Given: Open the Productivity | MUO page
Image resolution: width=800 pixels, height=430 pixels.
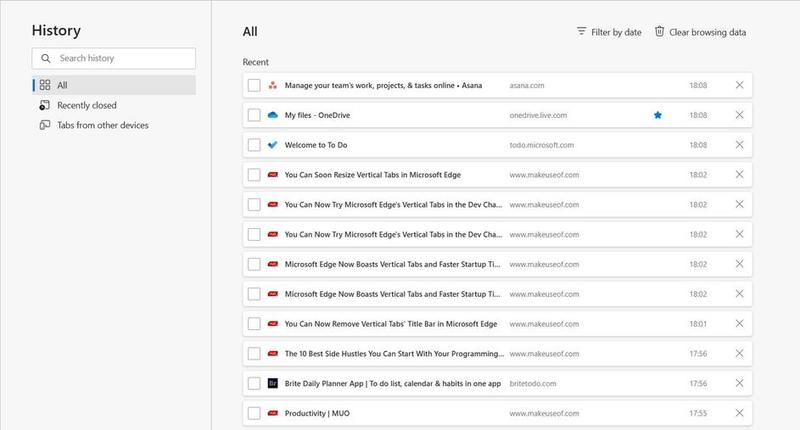Looking at the screenshot, I should point(317,413).
